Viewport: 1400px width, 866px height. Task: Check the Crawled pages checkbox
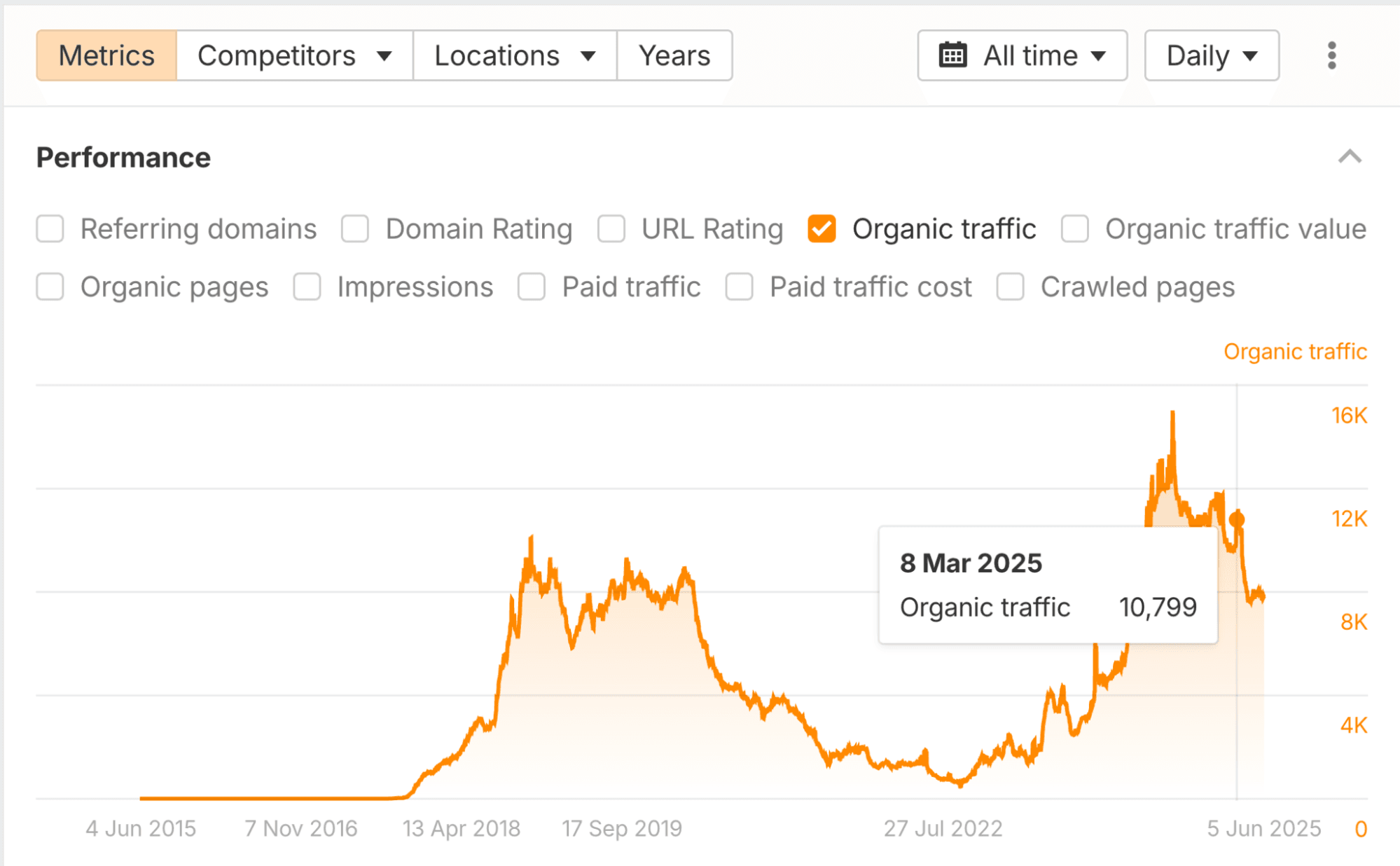pyautogui.click(x=1010, y=287)
